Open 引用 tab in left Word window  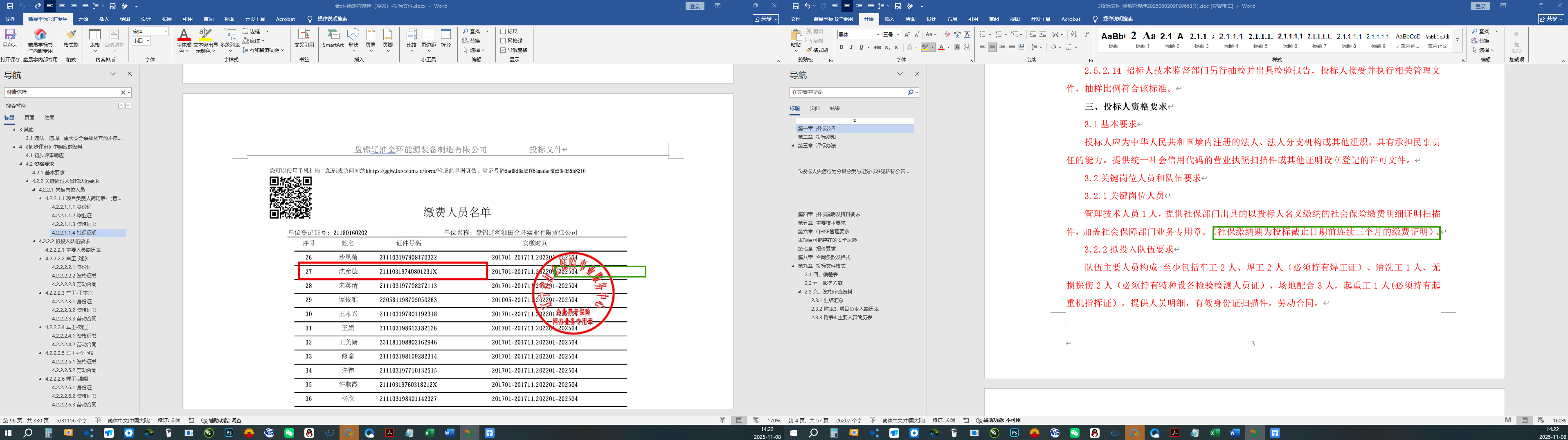point(187,19)
